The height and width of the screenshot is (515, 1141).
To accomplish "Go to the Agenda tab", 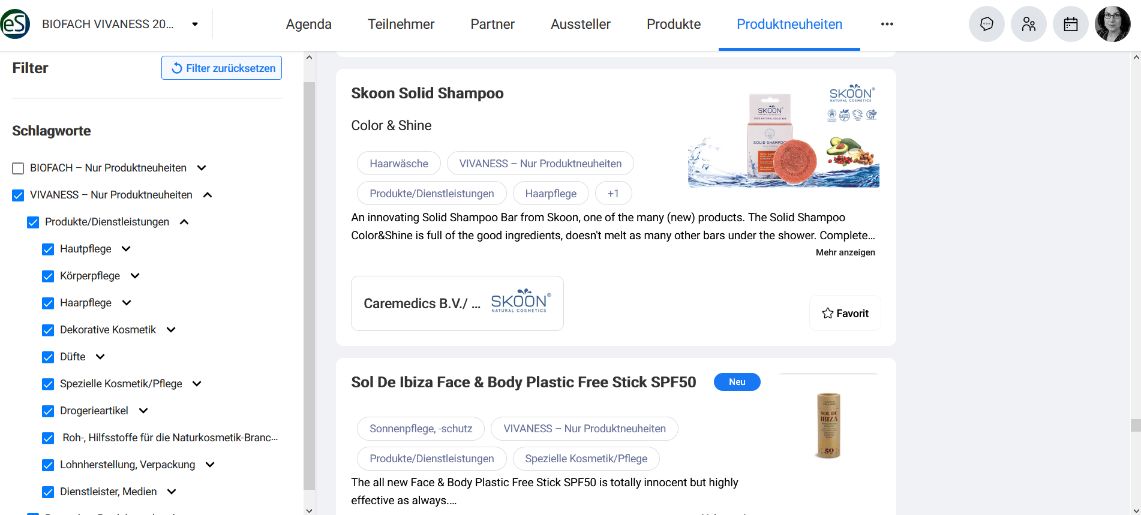I will point(308,24).
